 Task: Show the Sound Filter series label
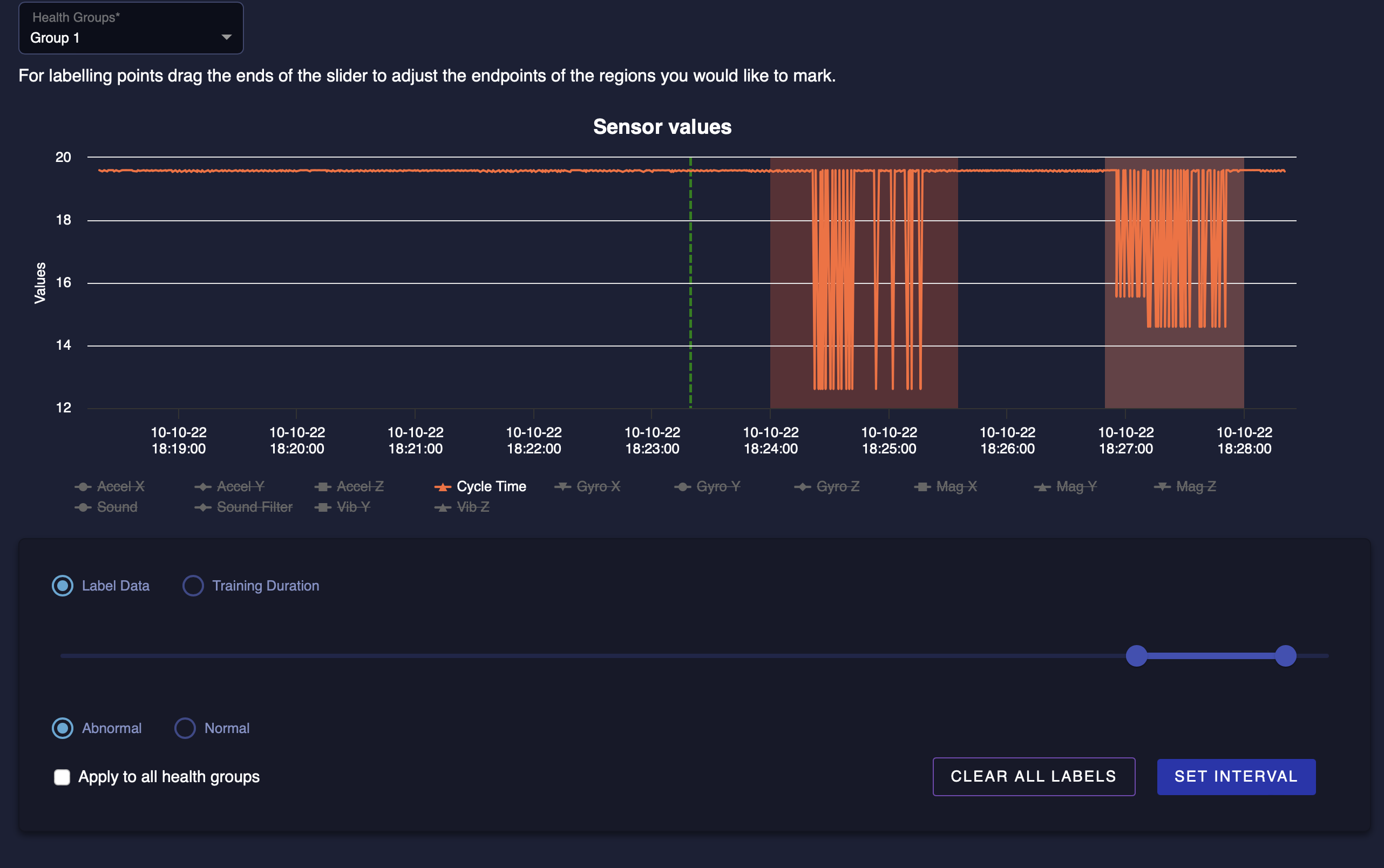click(x=255, y=507)
